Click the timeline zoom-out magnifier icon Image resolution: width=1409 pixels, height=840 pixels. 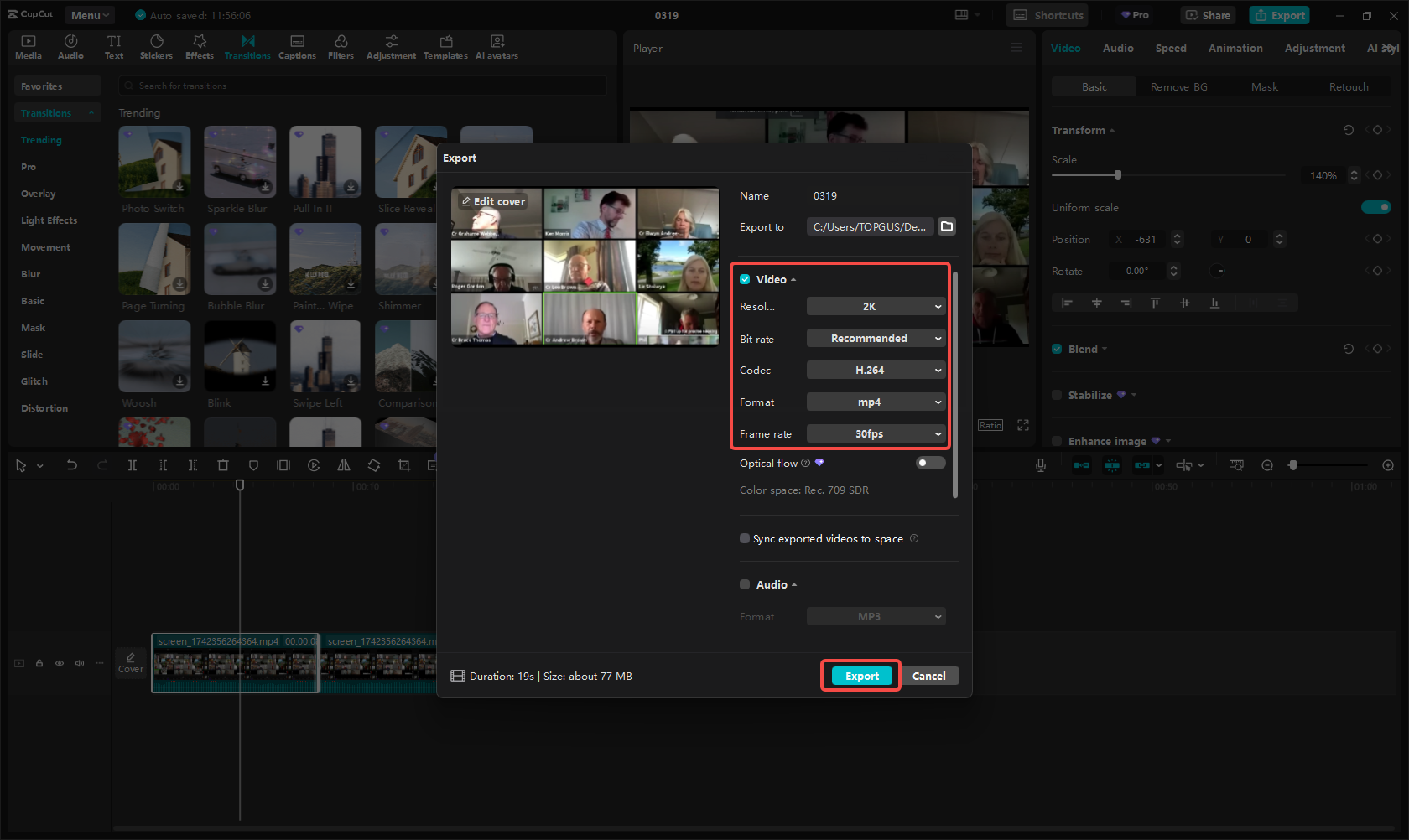tap(1267, 465)
